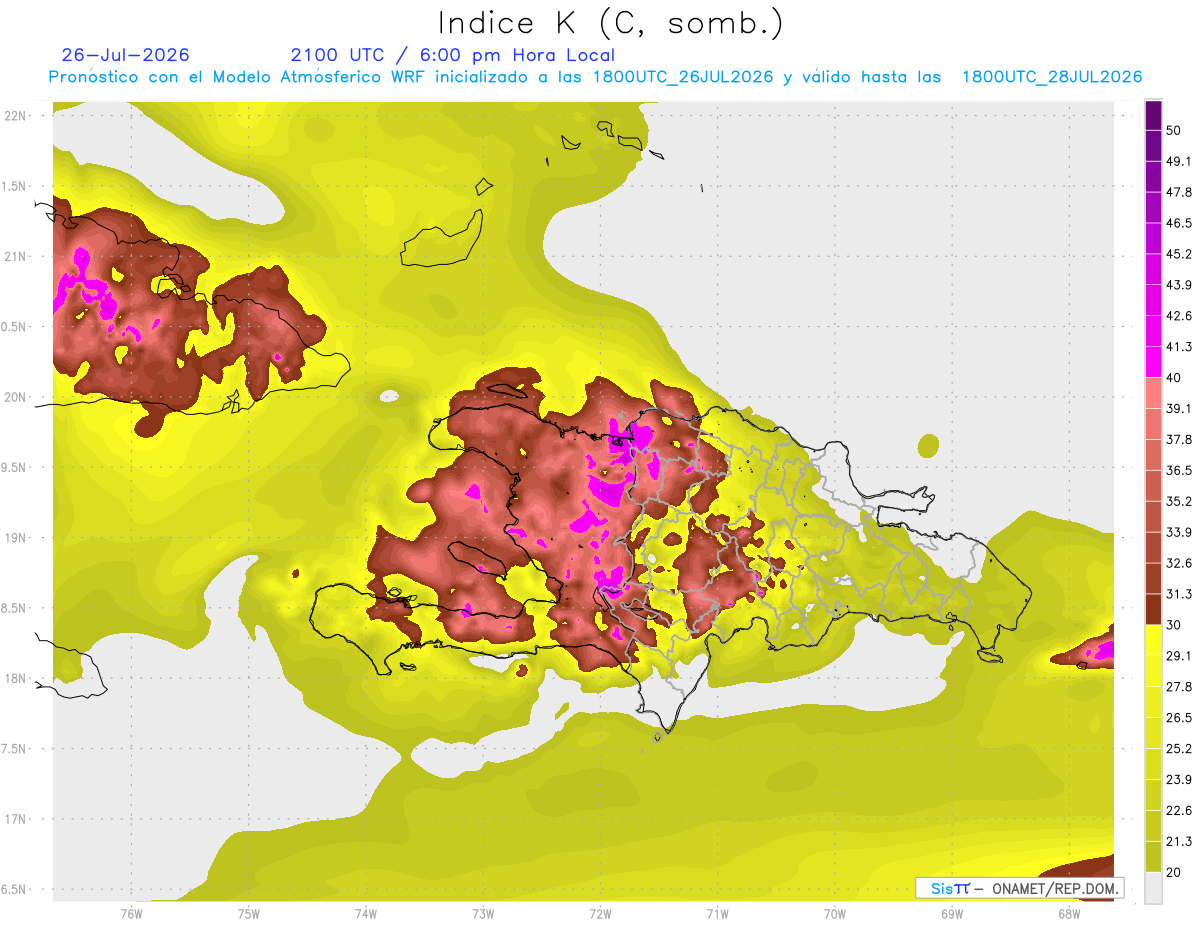Click the legend value "26.5"
This screenshot has width=1200, height=927.
[x=1179, y=718]
